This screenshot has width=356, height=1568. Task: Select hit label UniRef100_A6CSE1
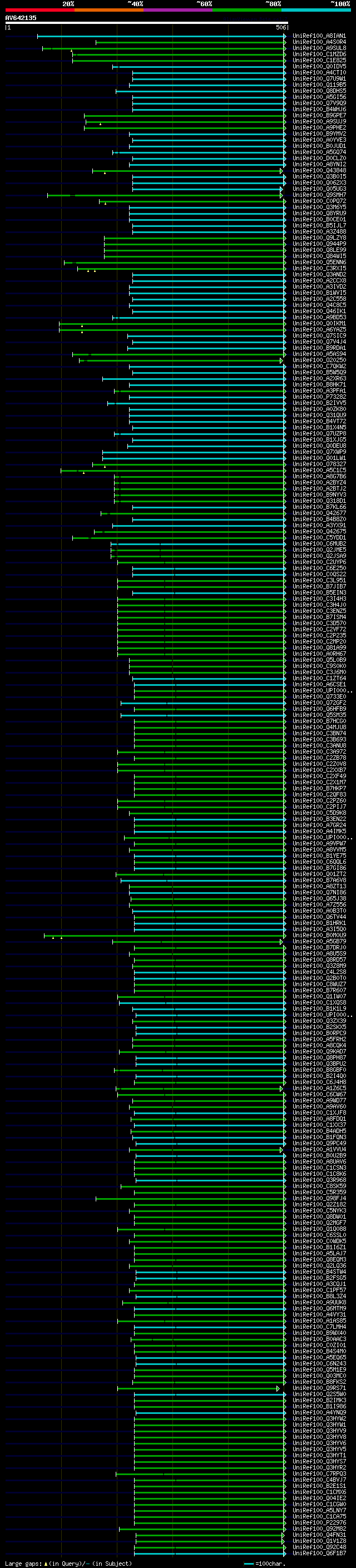pos(319,684)
